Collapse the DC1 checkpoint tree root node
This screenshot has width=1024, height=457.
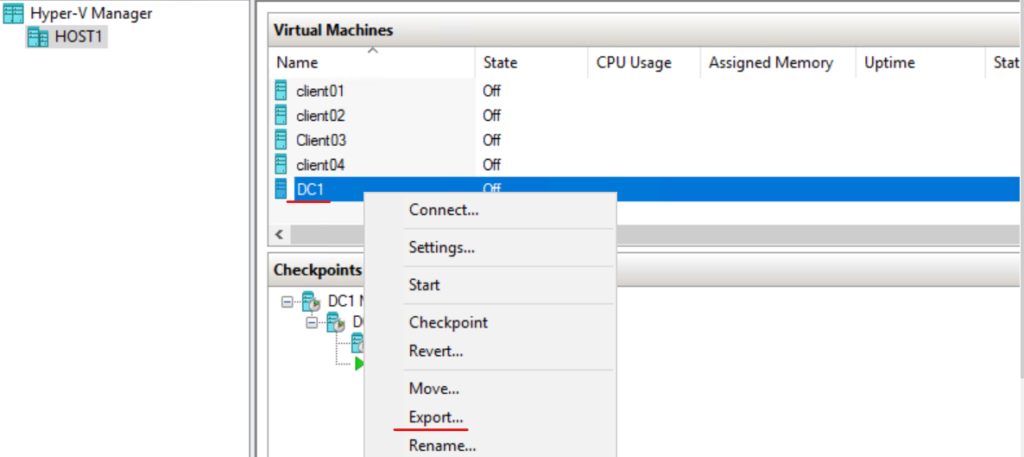pyautogui.click(x=288, y=301)
